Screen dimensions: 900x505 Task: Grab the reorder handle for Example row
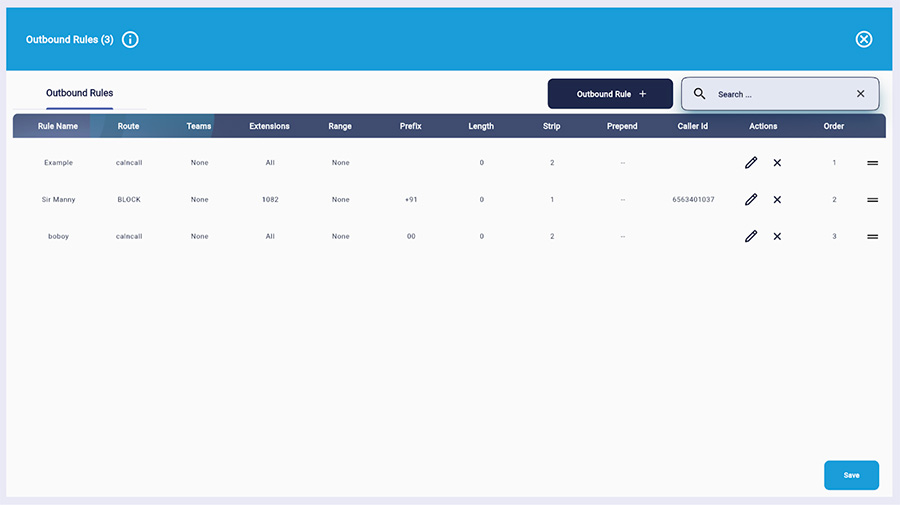[x=872, y=163]
